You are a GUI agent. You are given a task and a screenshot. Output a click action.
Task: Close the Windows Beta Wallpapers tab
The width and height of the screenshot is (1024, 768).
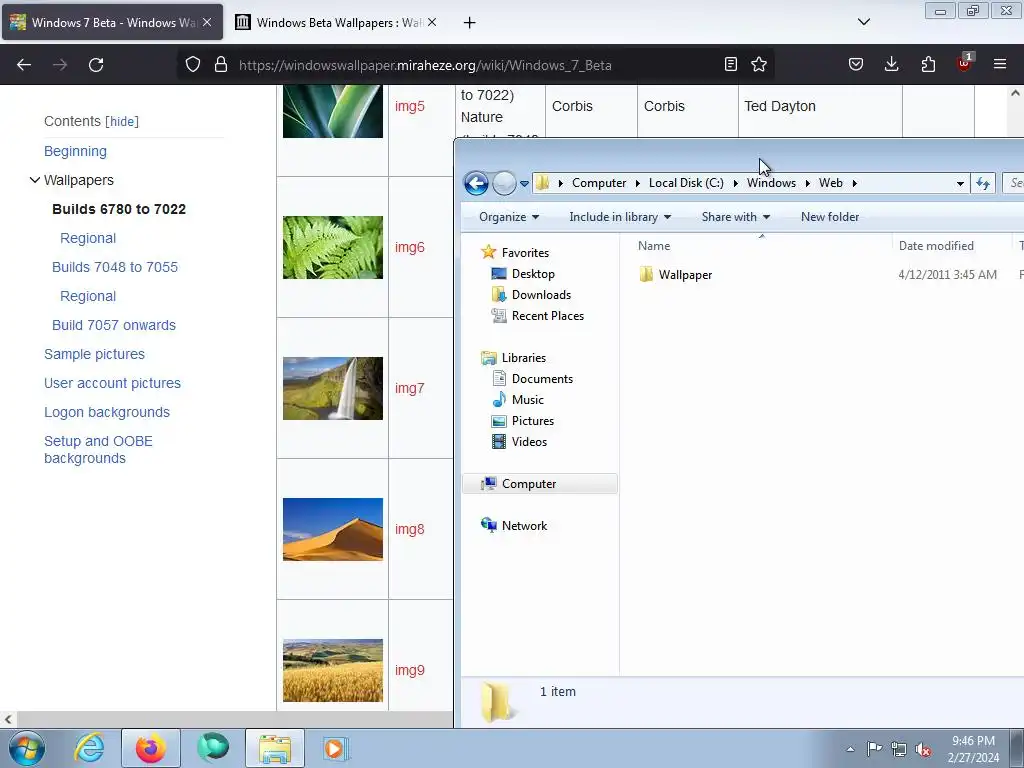coord(432,22)
